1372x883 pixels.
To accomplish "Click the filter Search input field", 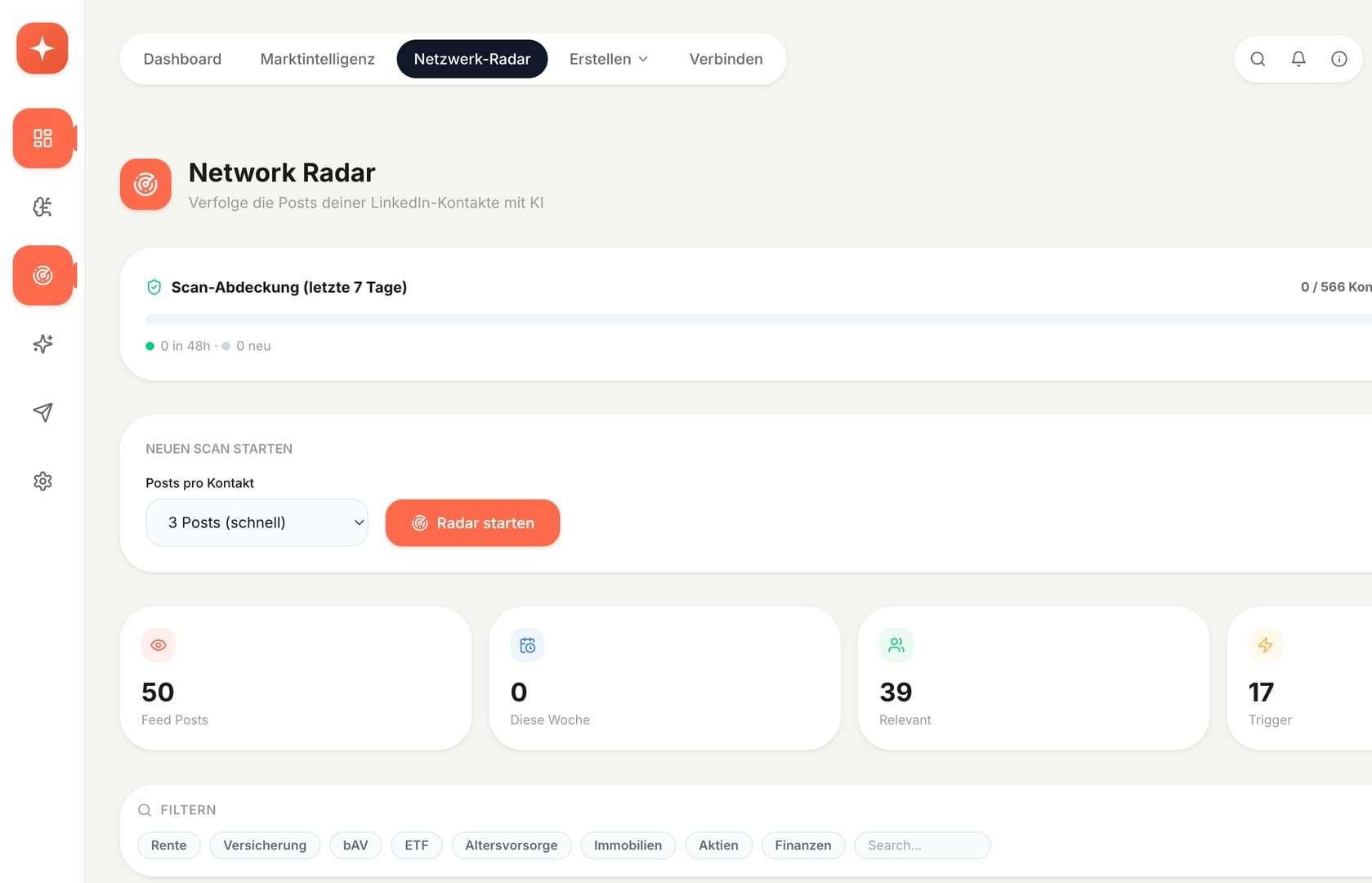I will [x=922, y=845].
